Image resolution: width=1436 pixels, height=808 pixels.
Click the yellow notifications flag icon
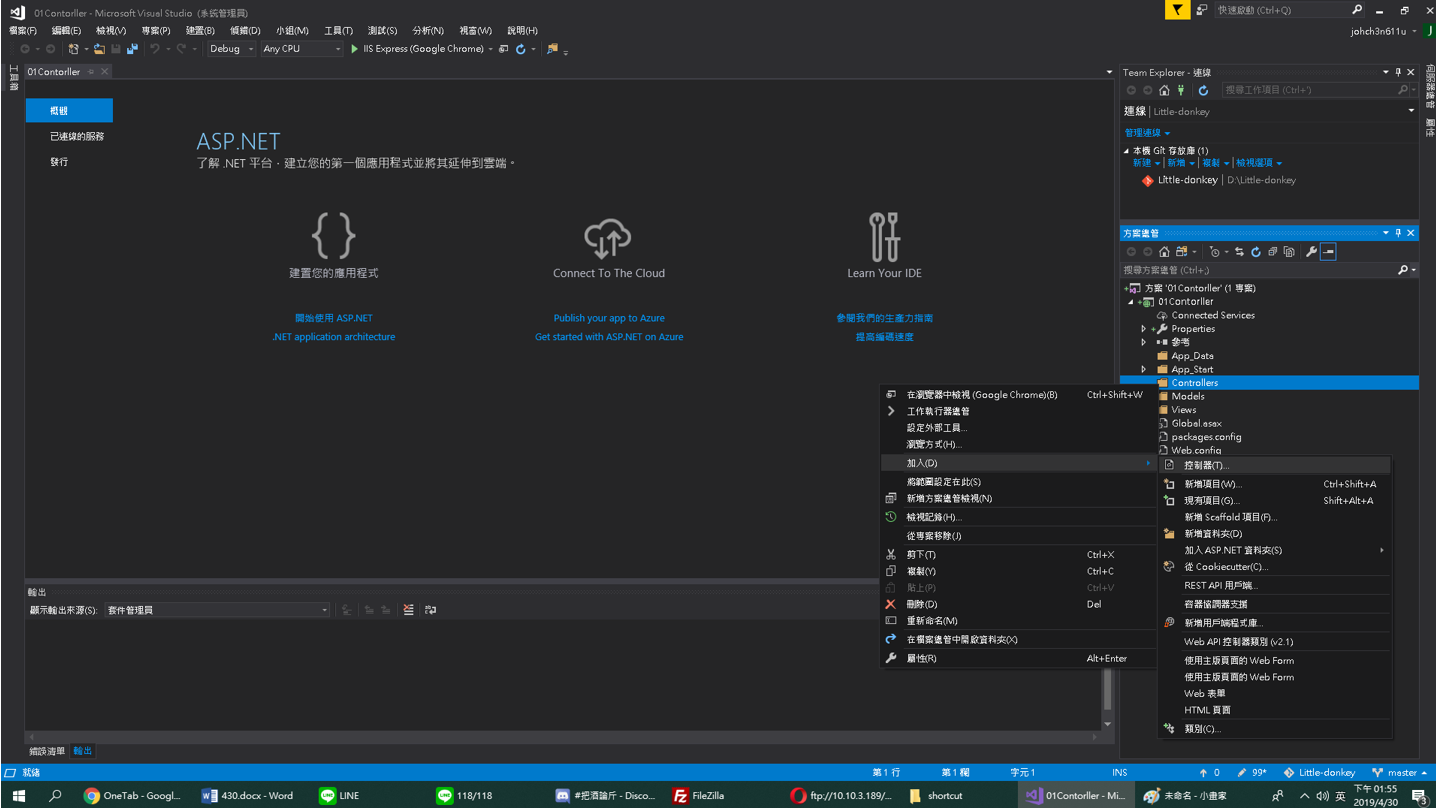(x=1177, y=10)
